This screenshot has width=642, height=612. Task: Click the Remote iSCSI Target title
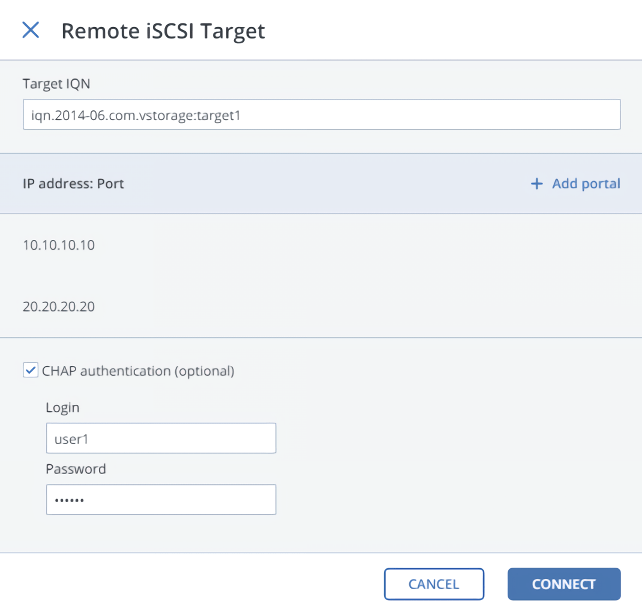[x=163, y=31]
